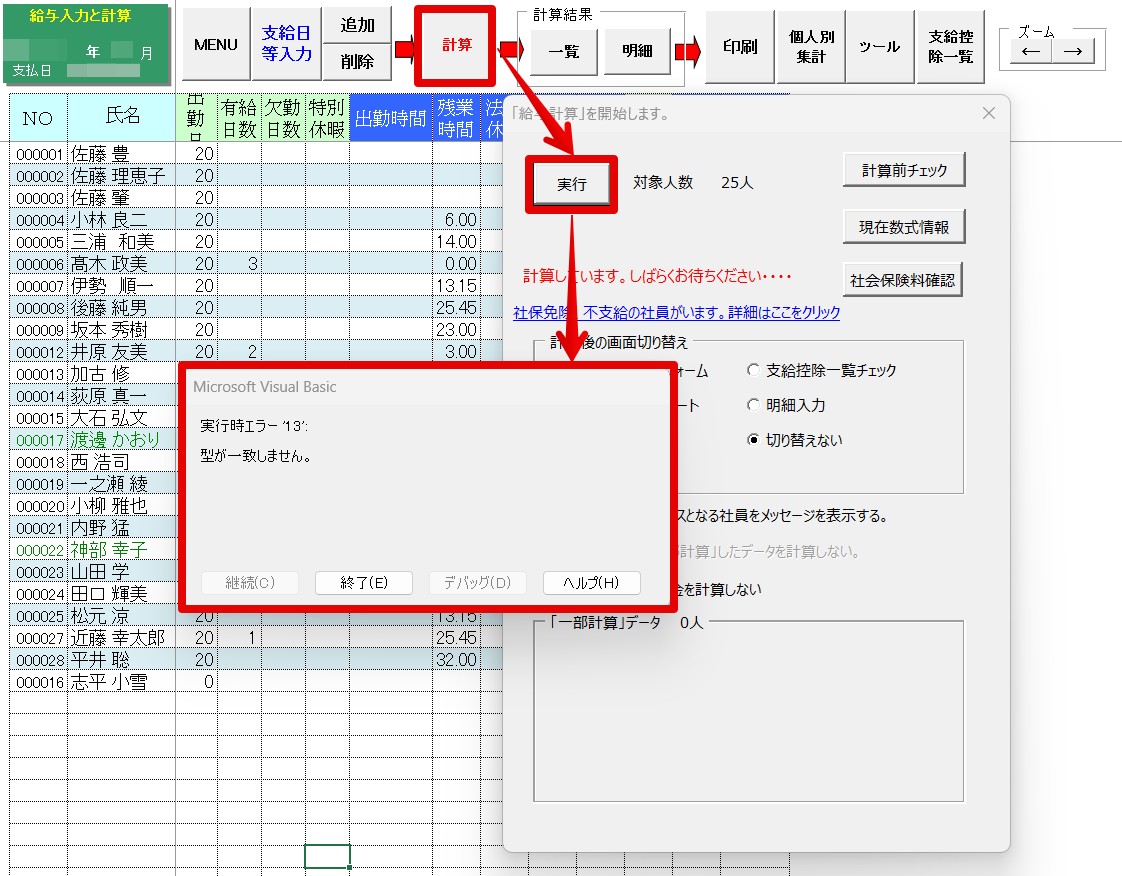Screen dimensions: 1122x876
Task: Click the 印刷 button
Action: click(740, 47)
